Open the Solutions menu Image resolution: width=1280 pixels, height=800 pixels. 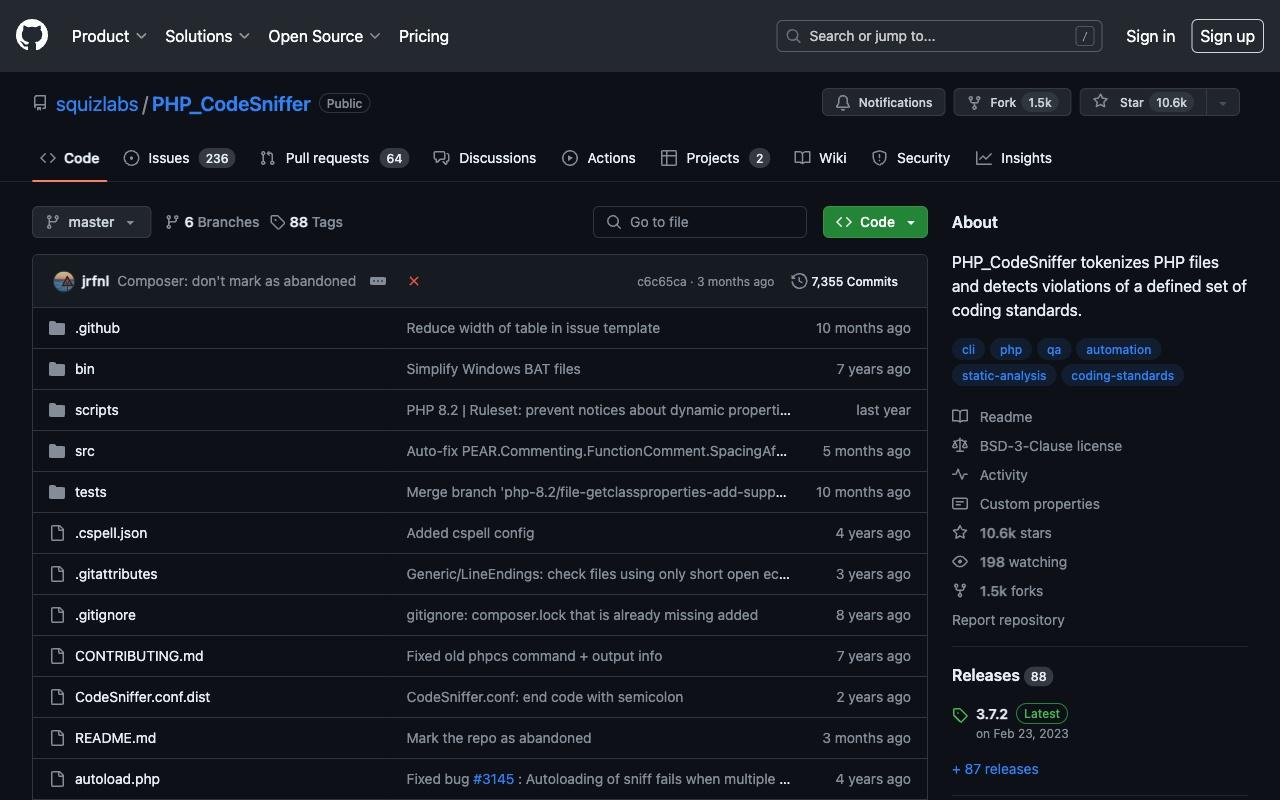coord(208,36)
